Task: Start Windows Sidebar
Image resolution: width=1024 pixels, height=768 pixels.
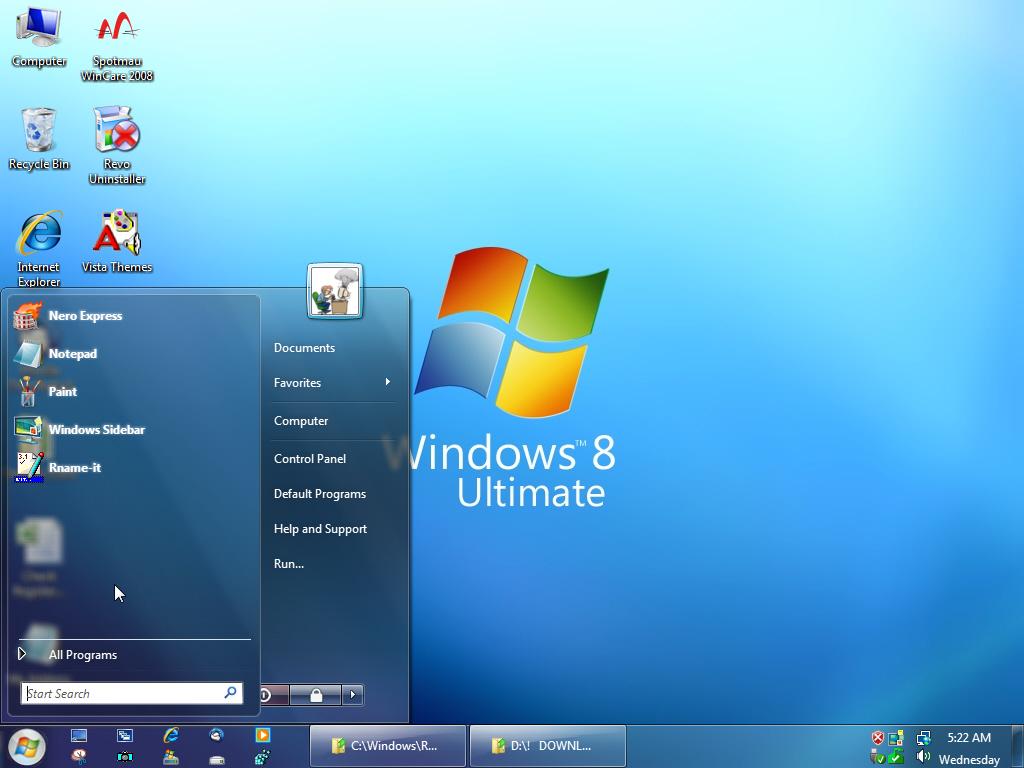Action: pyautogui.click(x=97, y=429)
